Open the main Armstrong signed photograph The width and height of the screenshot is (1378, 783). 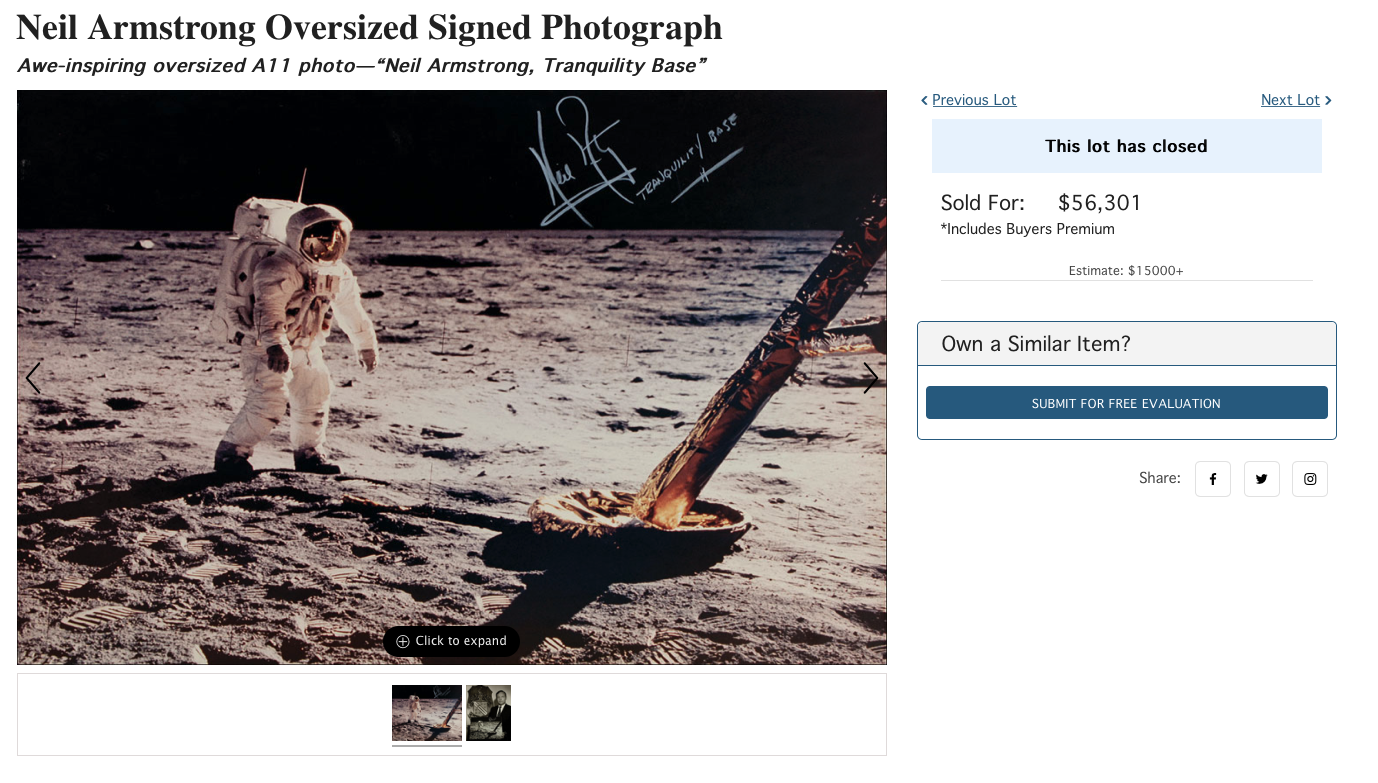452,377
